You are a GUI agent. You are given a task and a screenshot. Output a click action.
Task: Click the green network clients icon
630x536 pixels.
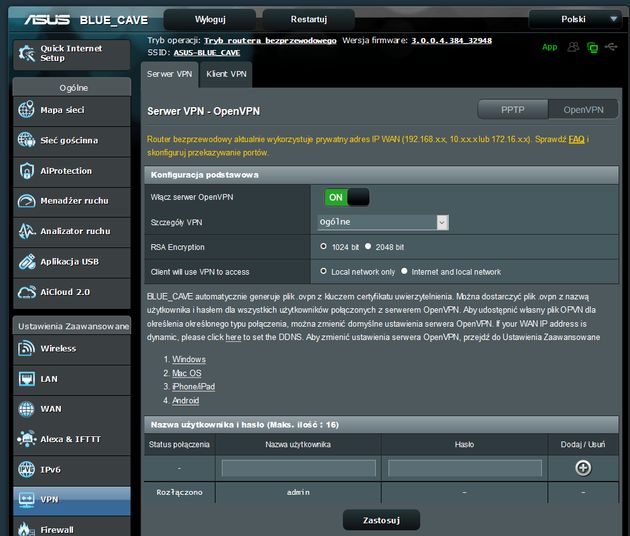pyautogui.click(x=592, y=47)
